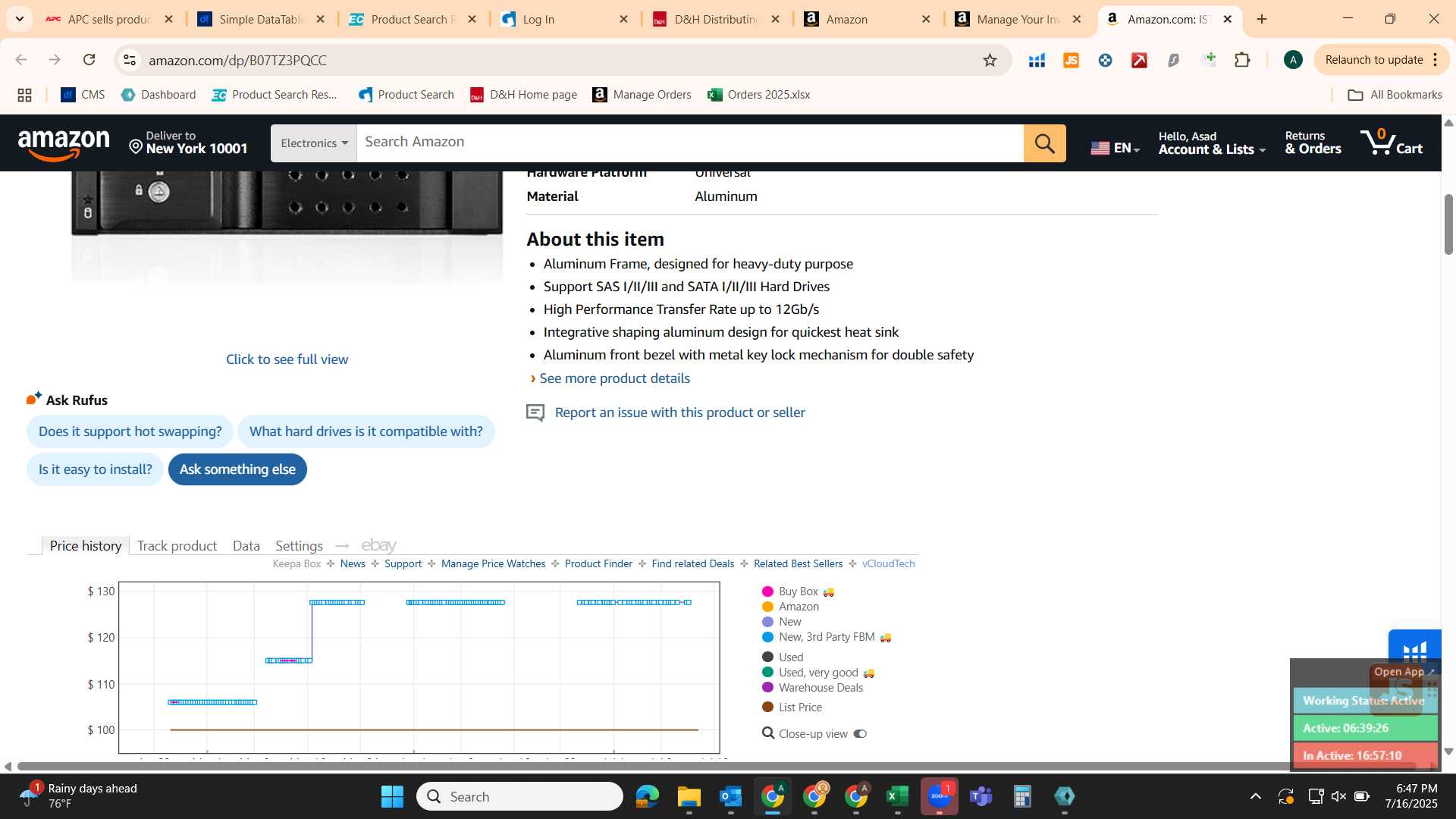Show hidden system tray icons
1456x819 pixels.
point(1256,796)
